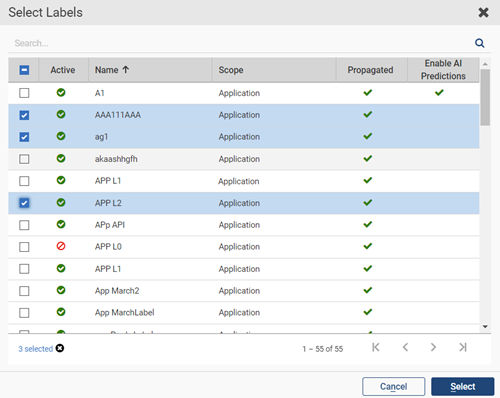Viewport: 500px width, 398px height.
Task: Check the APp API checkbox
Action: click(24, 225)
